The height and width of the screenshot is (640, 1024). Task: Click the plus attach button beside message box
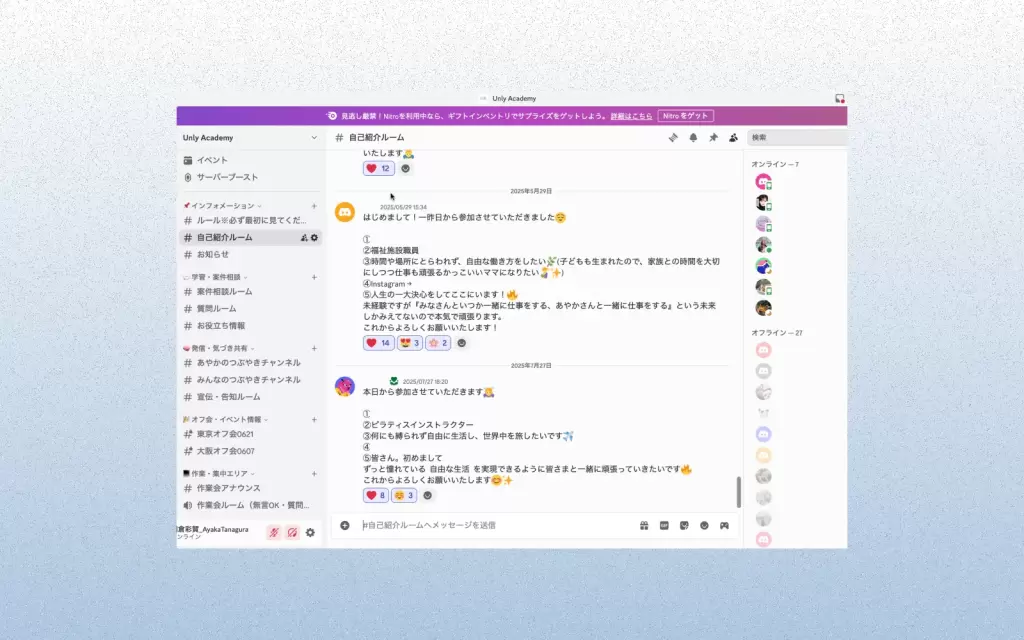[345, 525]
